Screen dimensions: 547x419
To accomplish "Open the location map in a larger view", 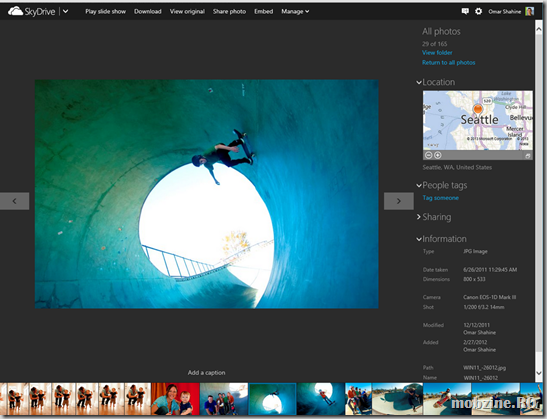I will coord(528,156).
